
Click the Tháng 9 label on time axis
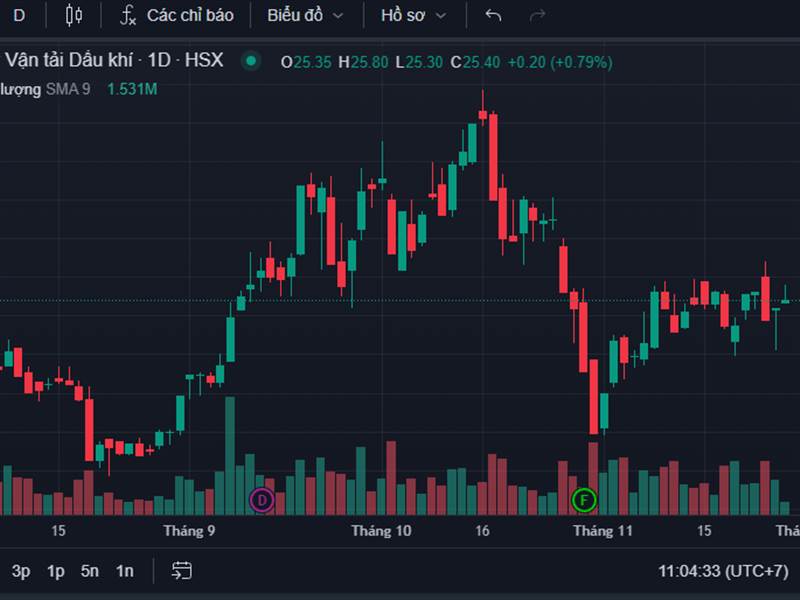coord(189,531)
